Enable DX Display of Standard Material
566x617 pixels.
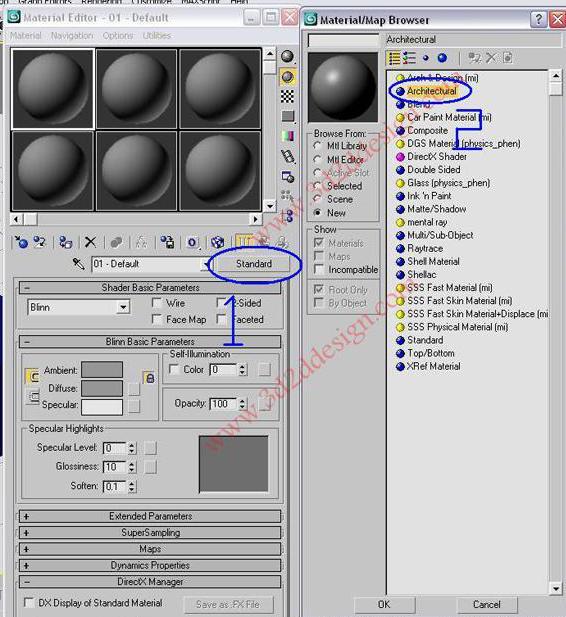pyautogui.click(x=29, y=602)
